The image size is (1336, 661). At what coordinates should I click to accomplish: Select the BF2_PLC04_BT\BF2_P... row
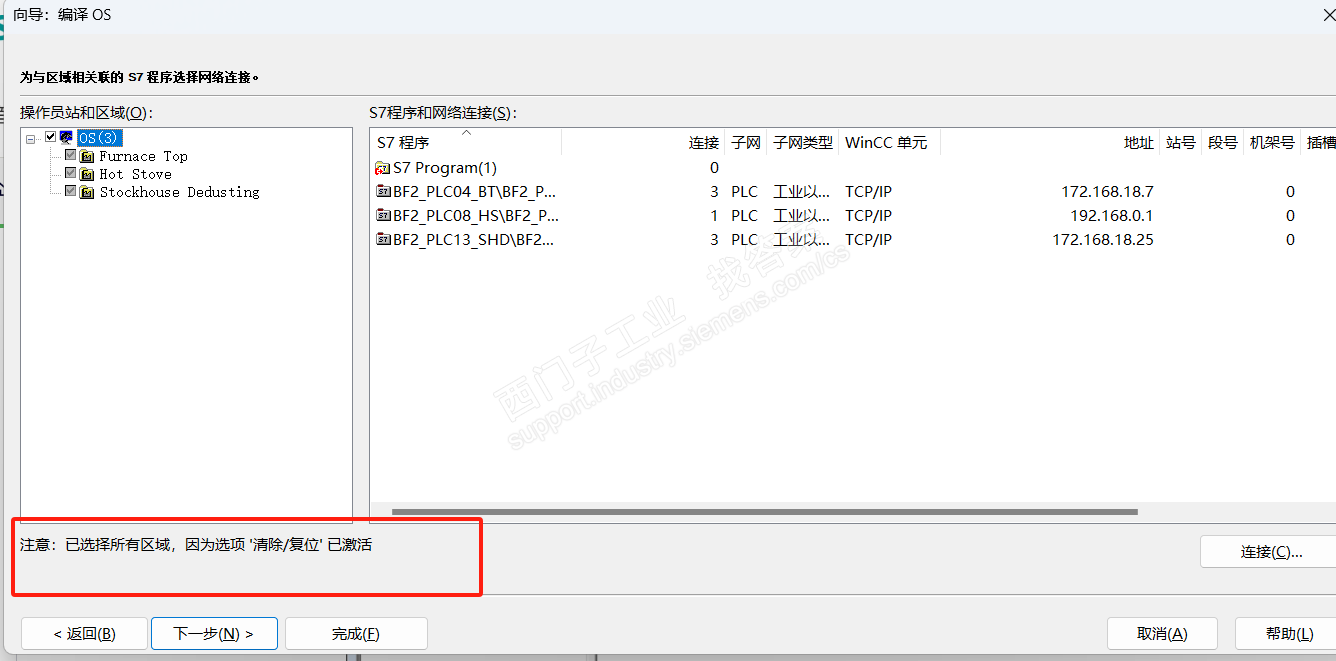[x=853, y=191]
